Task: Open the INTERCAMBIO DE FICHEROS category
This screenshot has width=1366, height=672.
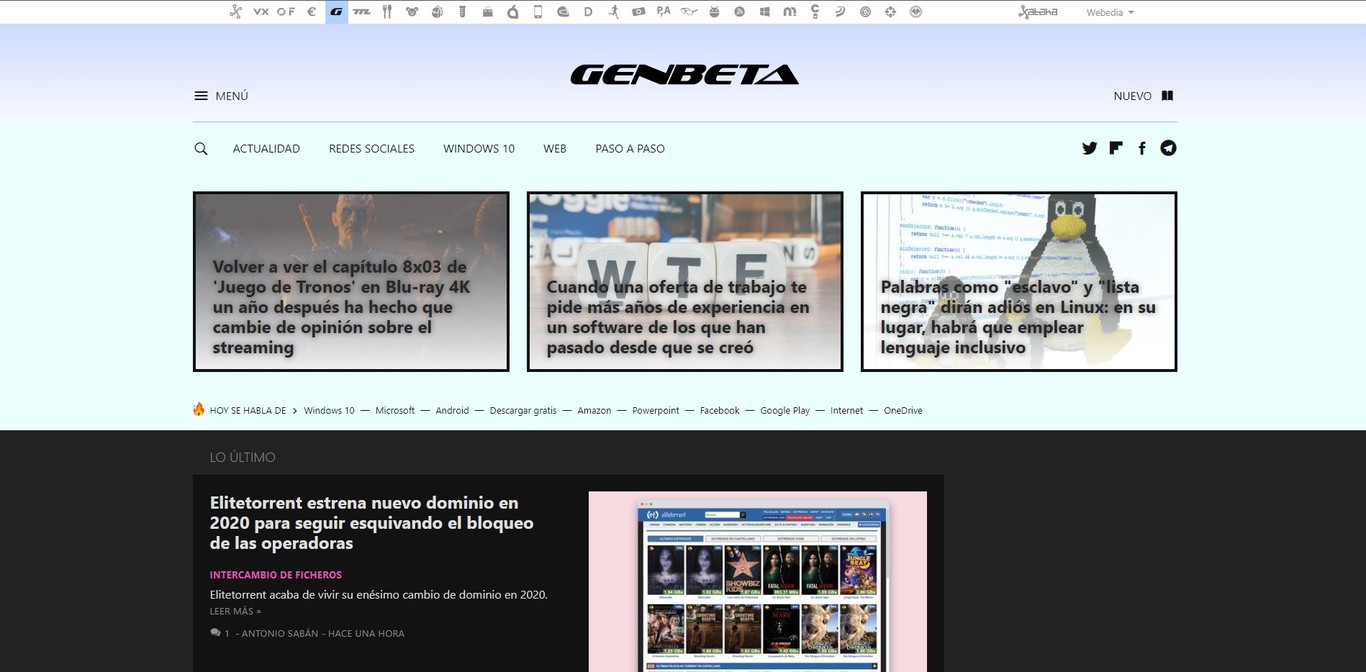Action: tap(276, 575)
